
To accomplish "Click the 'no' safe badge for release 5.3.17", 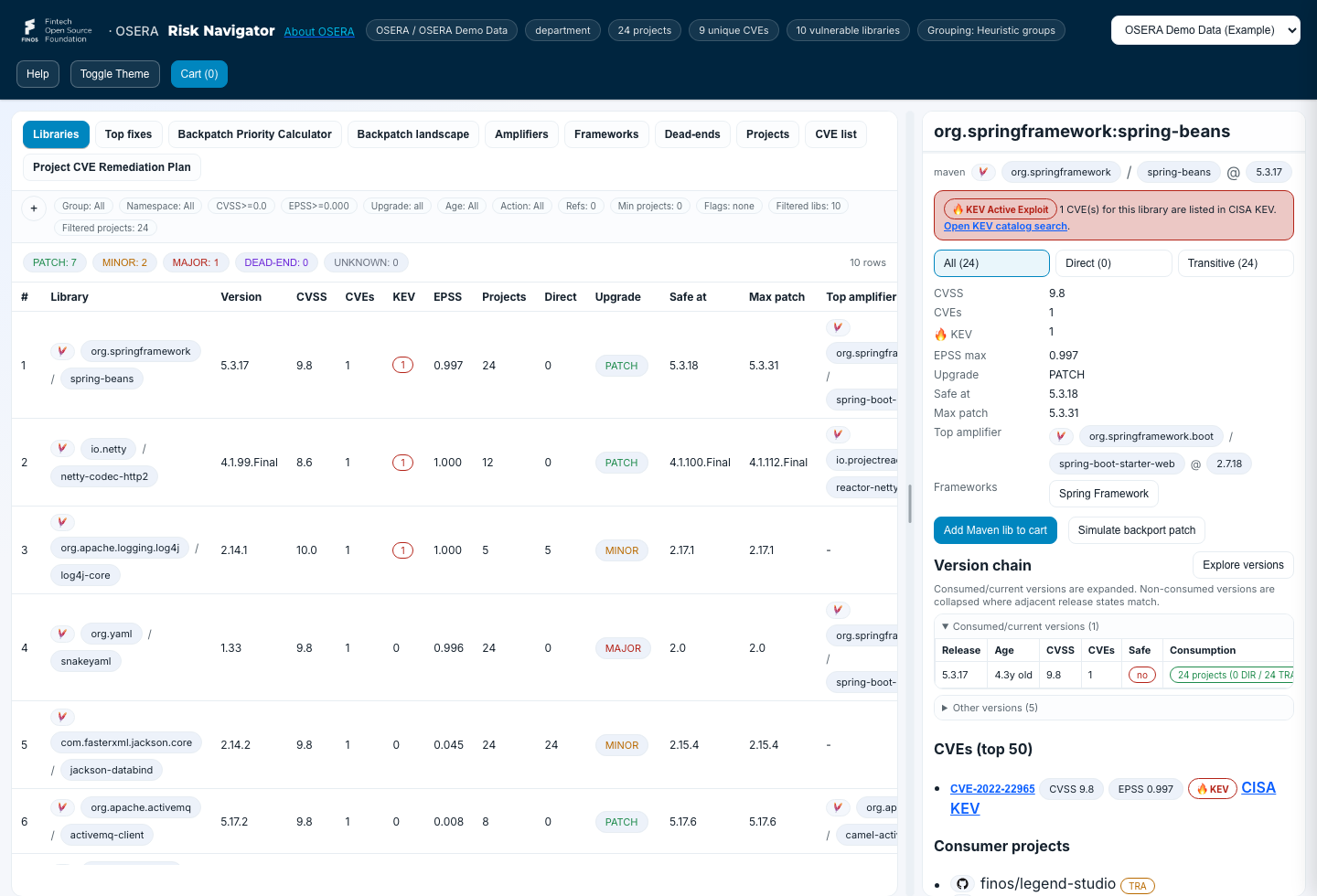I will (1142, 676).
